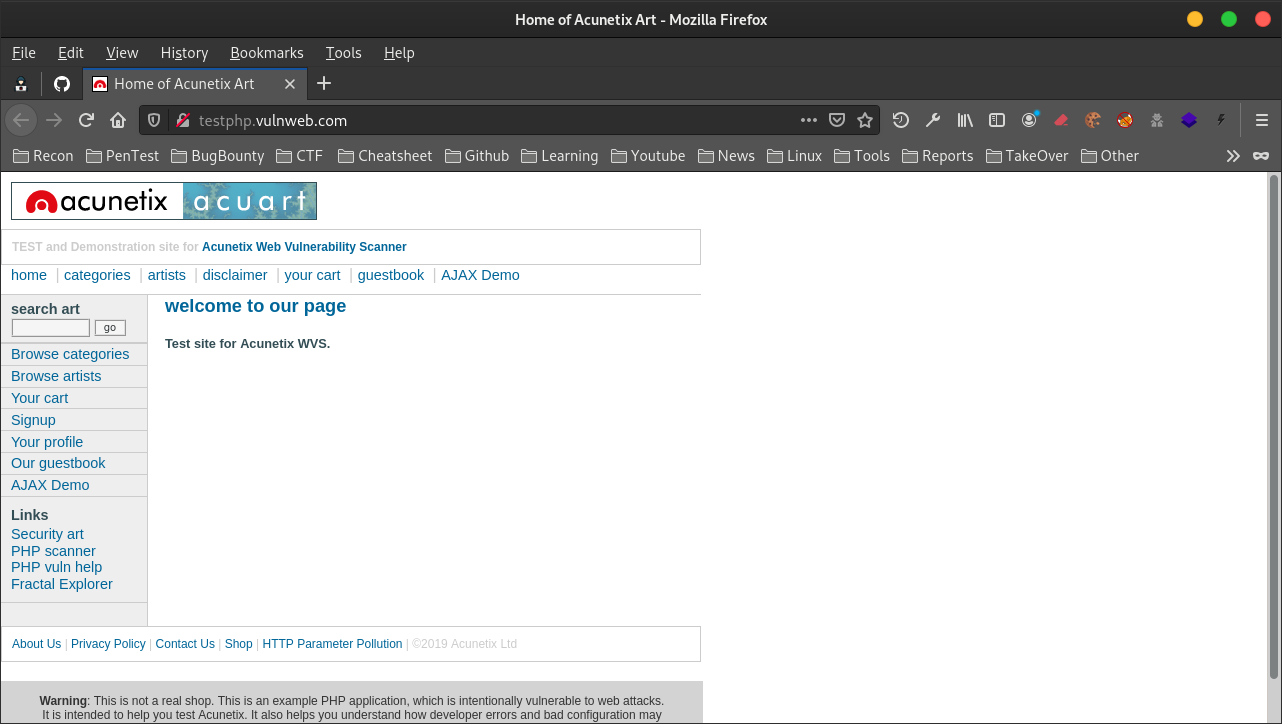Image resolution: width=1282 pixels, height=724 pixels.
Task: Open a new tab with plus button
Action: point(324,84)
